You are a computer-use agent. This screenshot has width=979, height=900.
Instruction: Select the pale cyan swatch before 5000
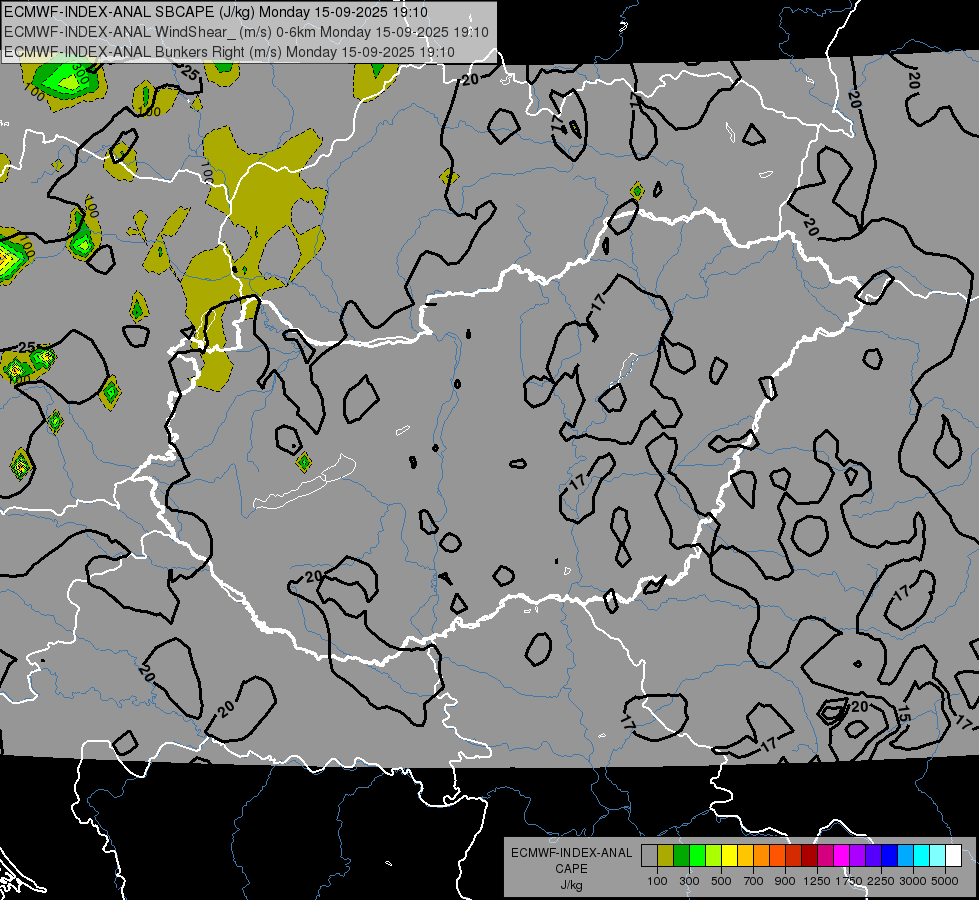(x=938, y=856)
